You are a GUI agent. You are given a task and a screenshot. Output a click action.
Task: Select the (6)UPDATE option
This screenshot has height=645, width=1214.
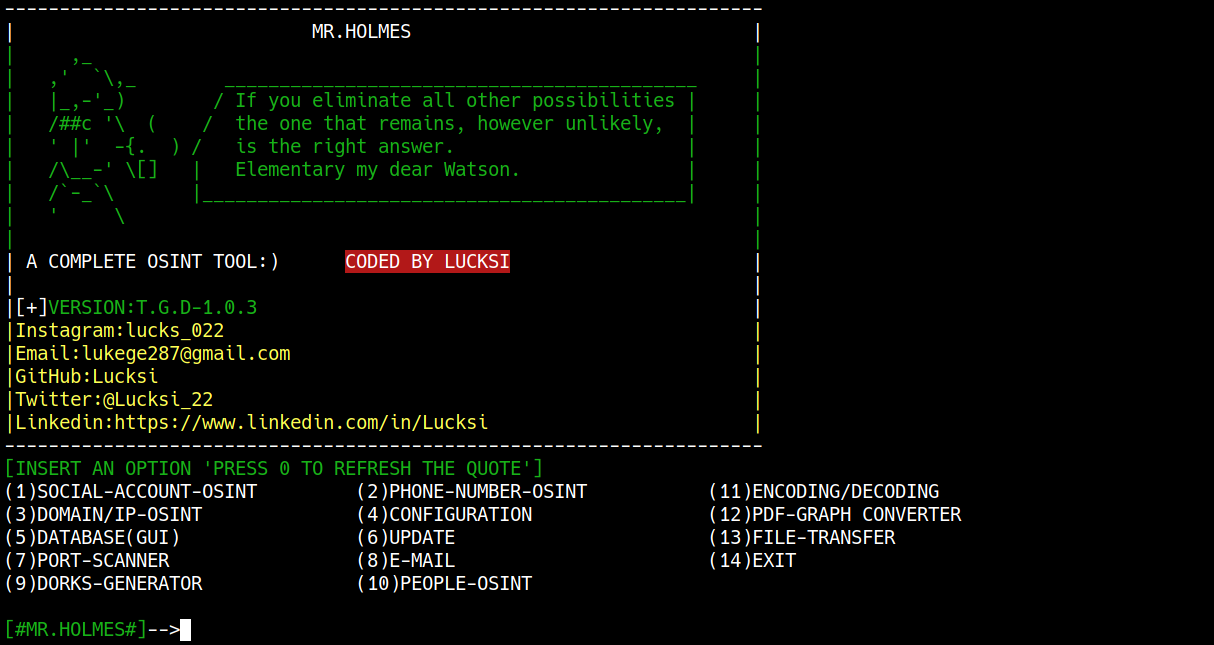click(406, 537)
